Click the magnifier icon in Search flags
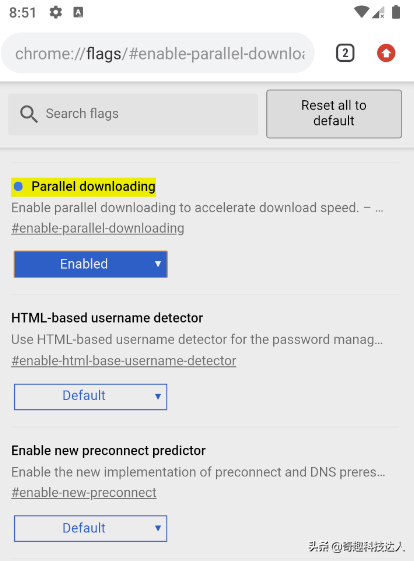Image resolution: width=414 pixels, height=561 pixels. pyautogui.click(x=29, y=114)
